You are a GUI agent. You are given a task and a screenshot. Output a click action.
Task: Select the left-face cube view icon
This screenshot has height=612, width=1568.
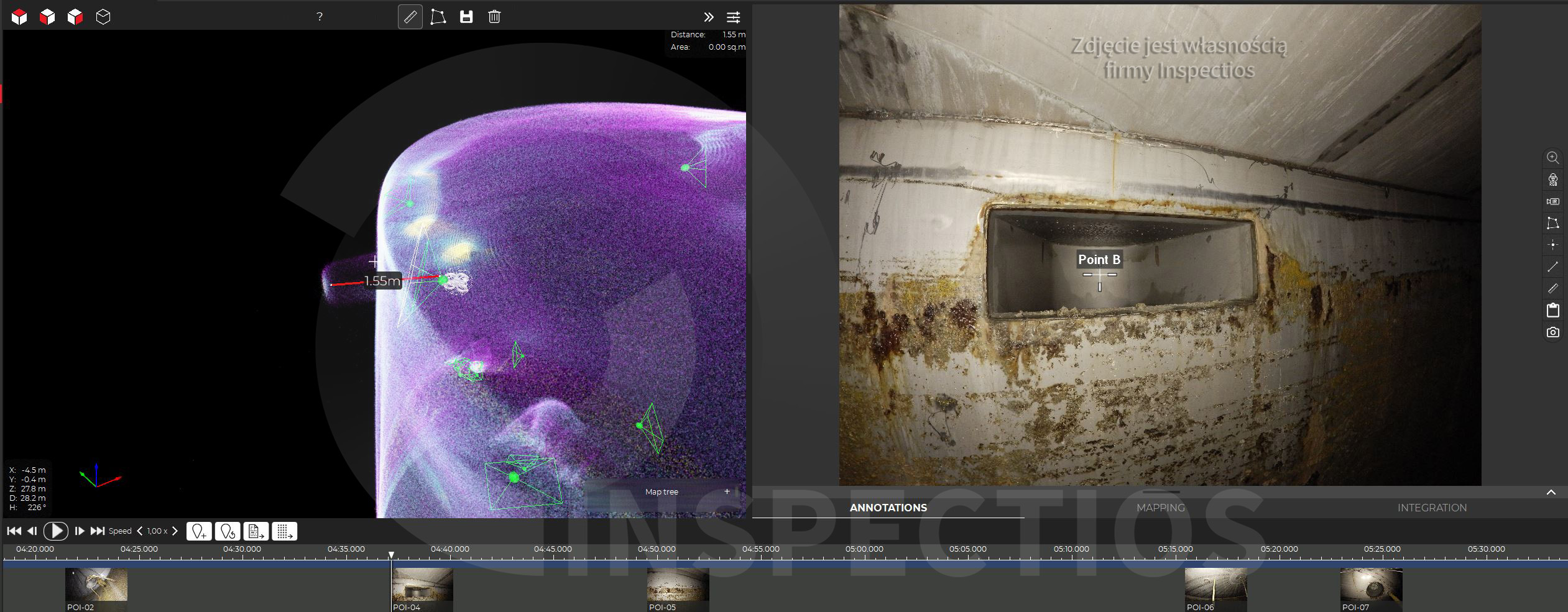[47, 17]
